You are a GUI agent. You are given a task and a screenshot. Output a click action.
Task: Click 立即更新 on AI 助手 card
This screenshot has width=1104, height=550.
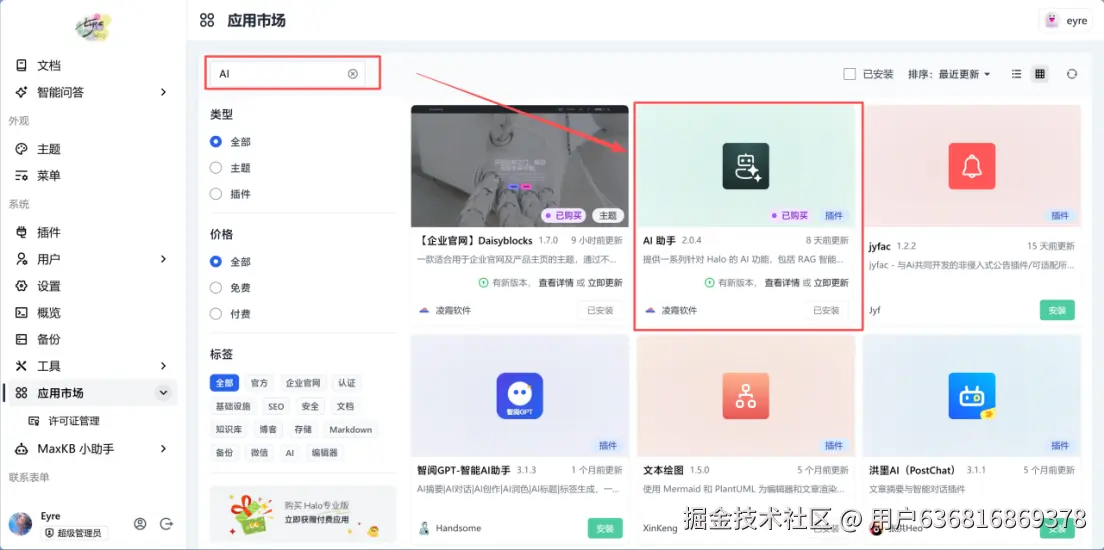pyautogui.click(x=831, y=282)
